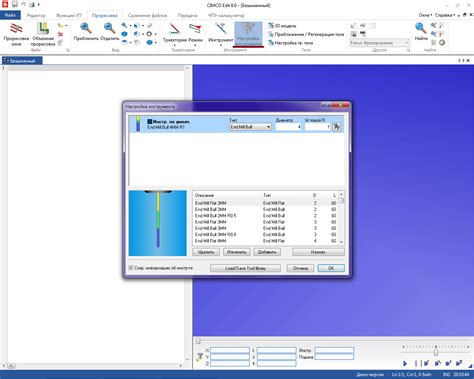Toggle the Сохр. информацию об инстр-те checkbox
474x379 pixels.
(x=131, y=268)
